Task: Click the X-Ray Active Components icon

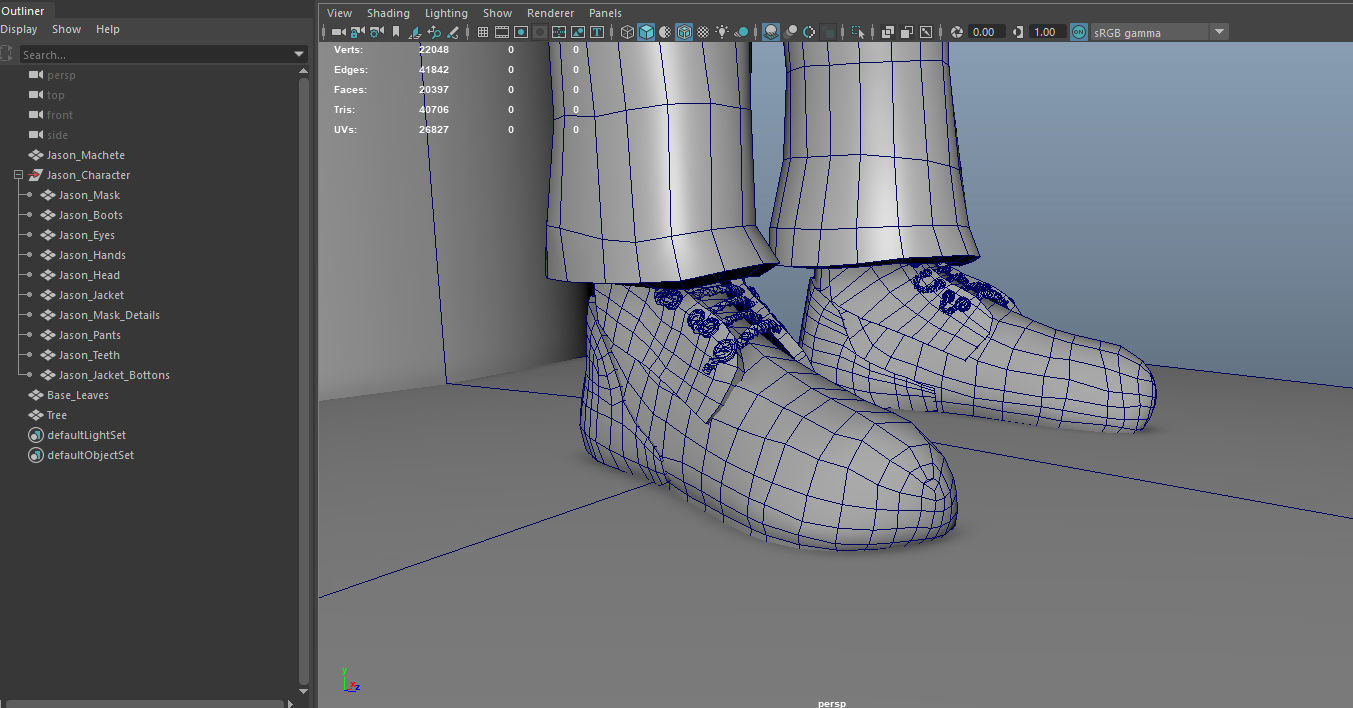Action: (907, 32)
